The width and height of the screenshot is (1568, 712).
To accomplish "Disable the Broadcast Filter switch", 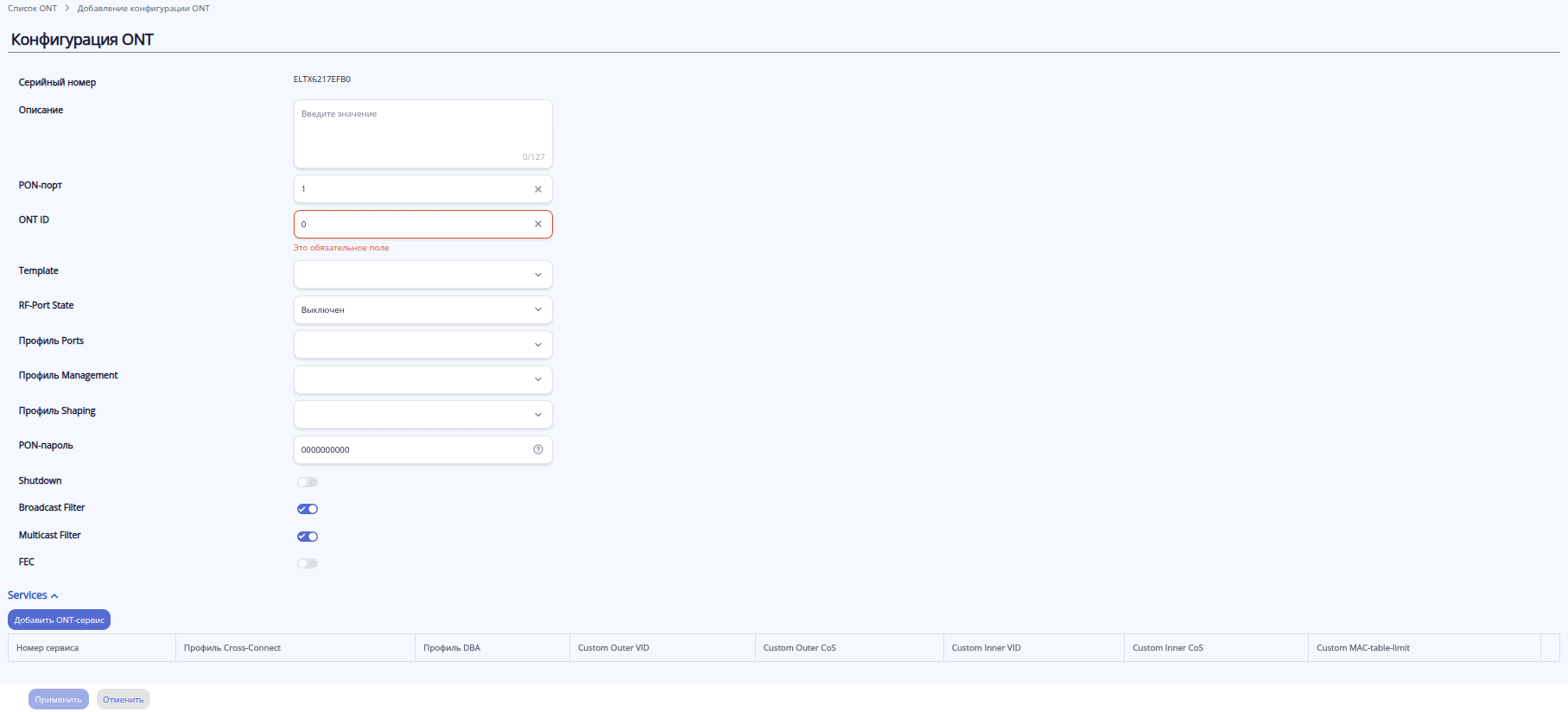I will (308, 509).
